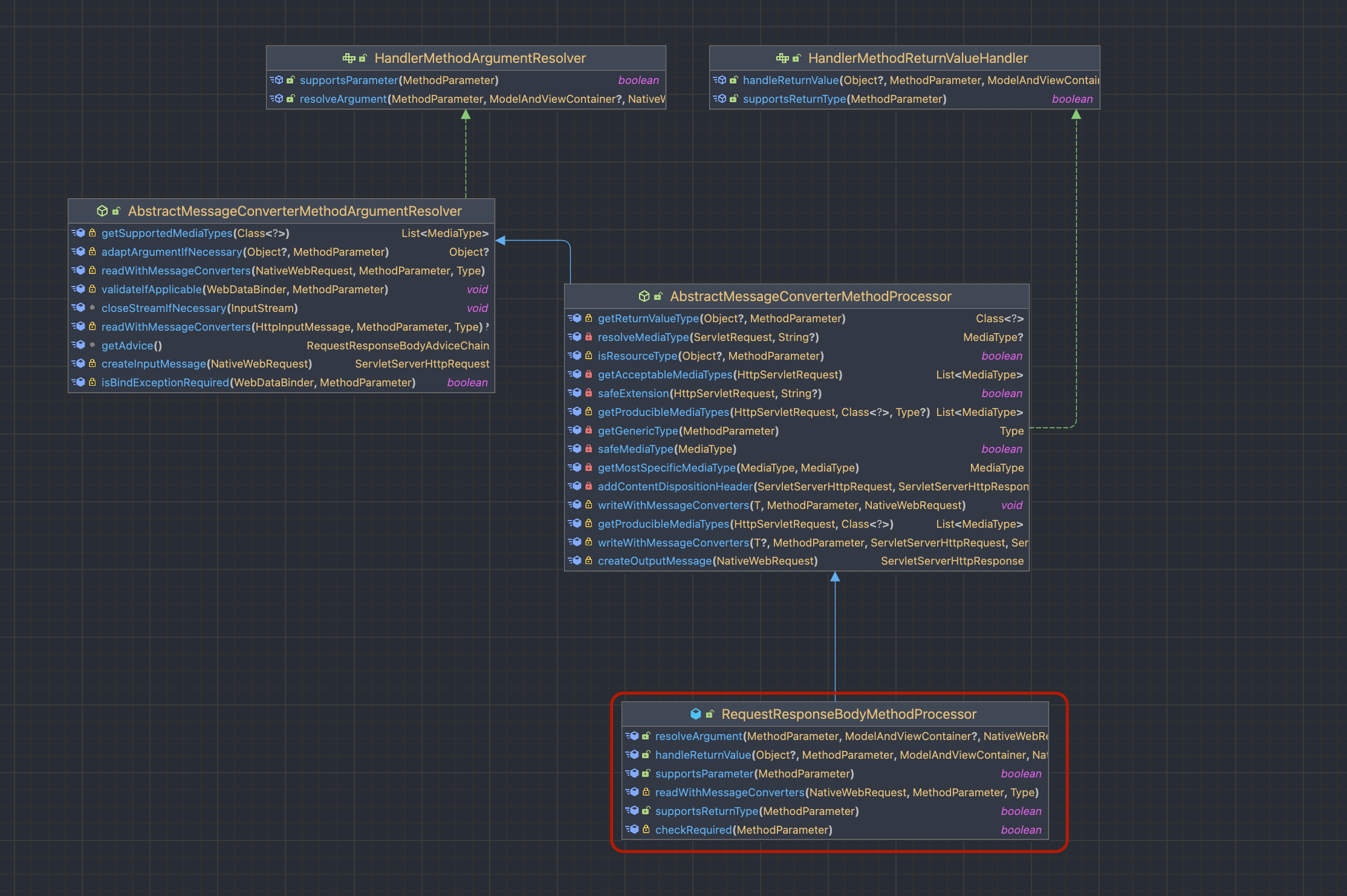Viewport: 1347px width, 896px height.
Task: Click the interface icon beside HandlerMethodReturnValueHandler title
Action: pos(782,58)
